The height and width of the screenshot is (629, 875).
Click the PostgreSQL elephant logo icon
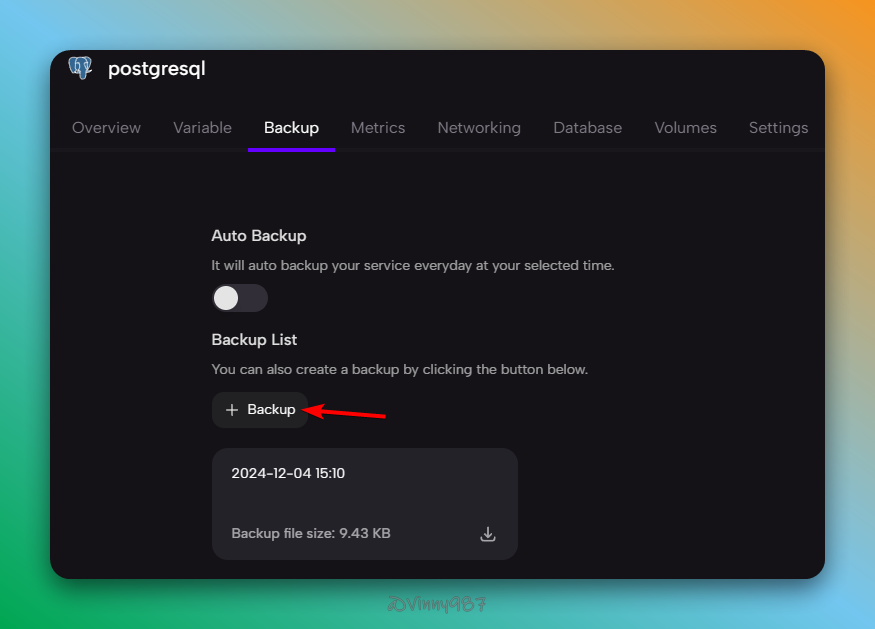80,68
